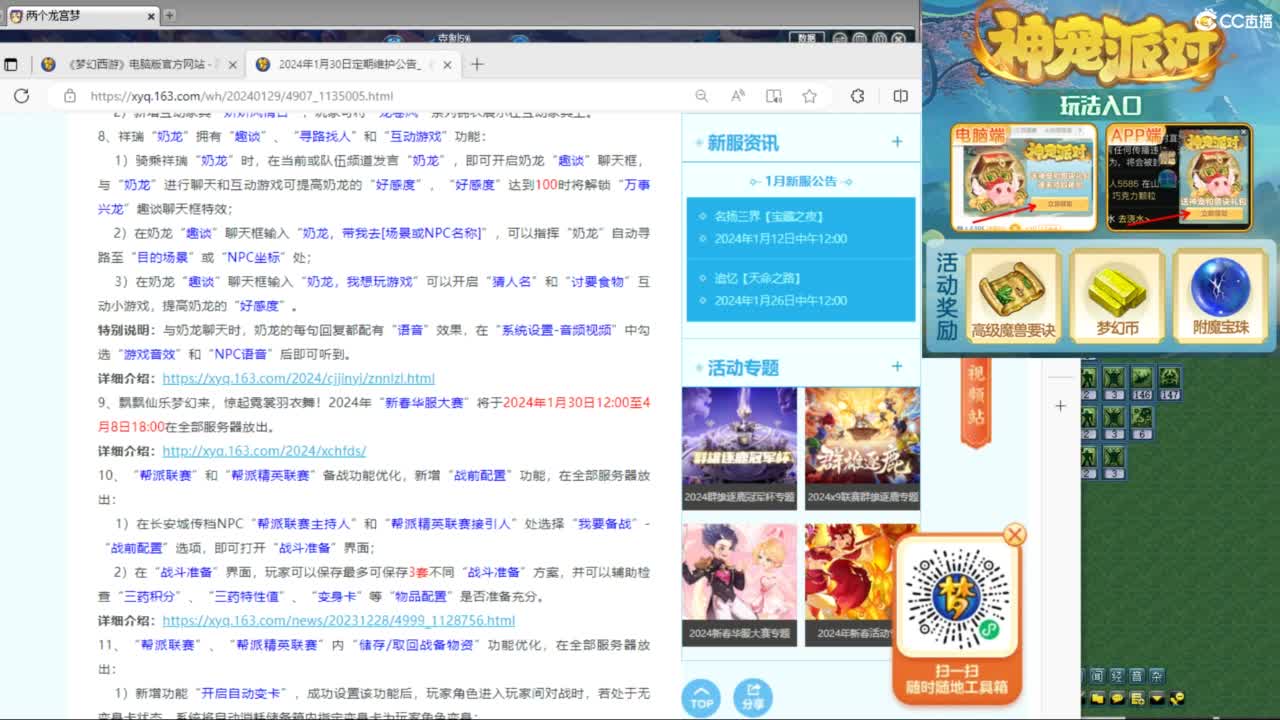
Task: Open immersive reader icon in address bar
Action: click(x=773, y=96)
